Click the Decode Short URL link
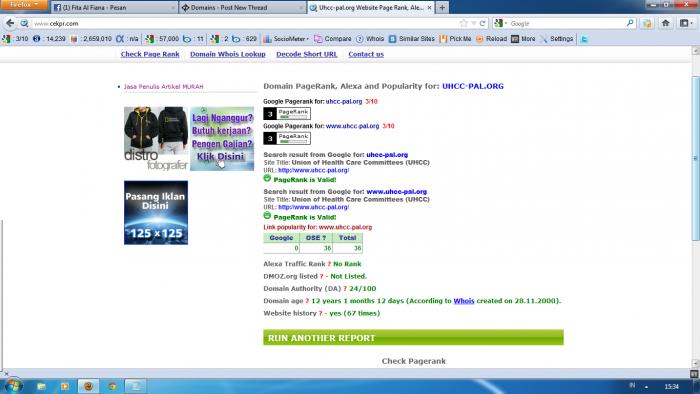This screenshot has height=394, width=700. [307, 54]
